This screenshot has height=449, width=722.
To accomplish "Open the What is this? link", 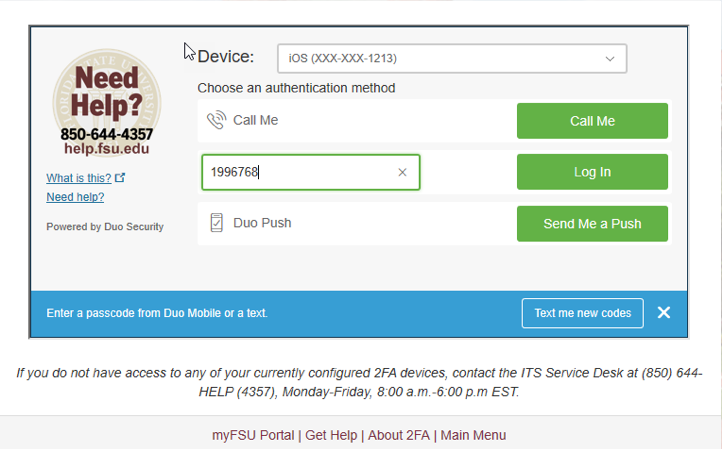I will coord(79,178).
